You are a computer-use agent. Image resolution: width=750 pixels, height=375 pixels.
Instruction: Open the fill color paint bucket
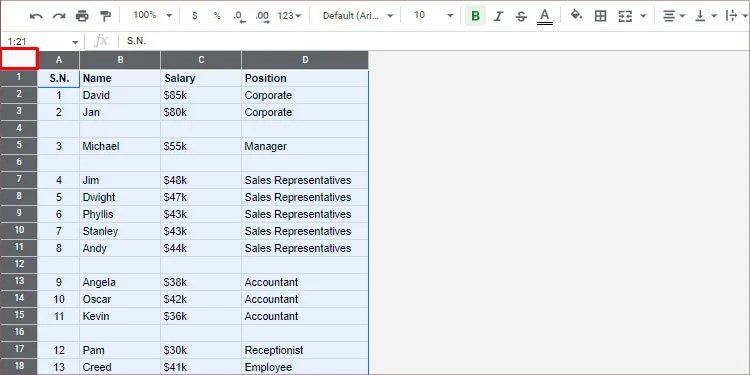[x=576, y=15]
